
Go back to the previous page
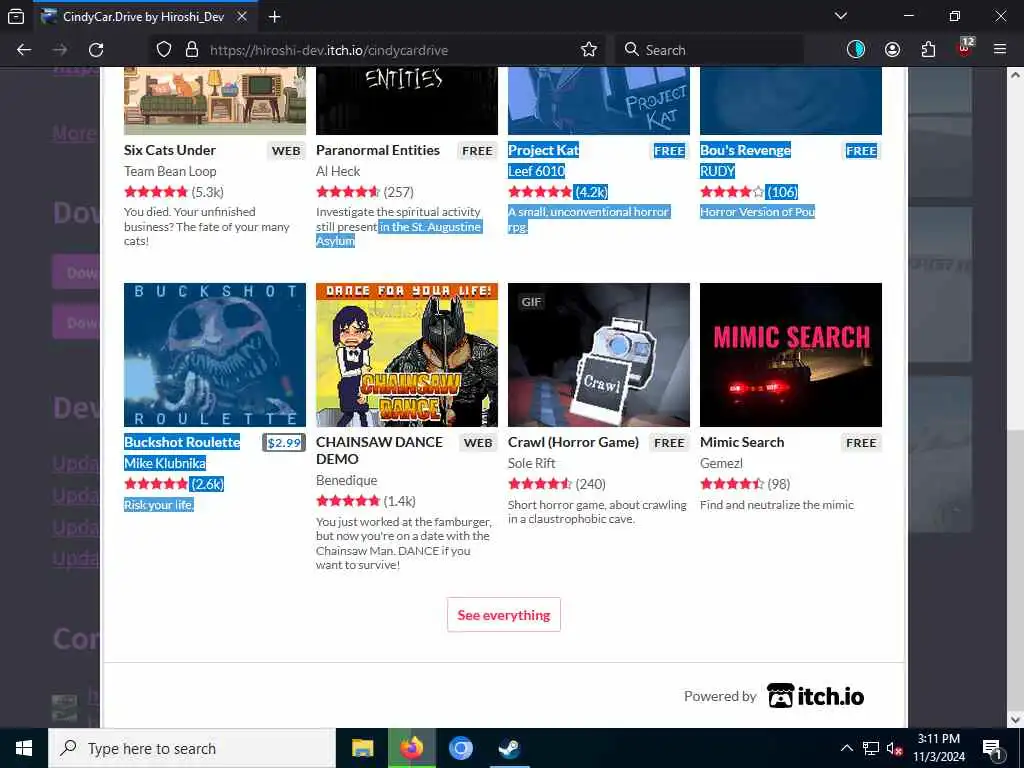(x=24, y=50)
